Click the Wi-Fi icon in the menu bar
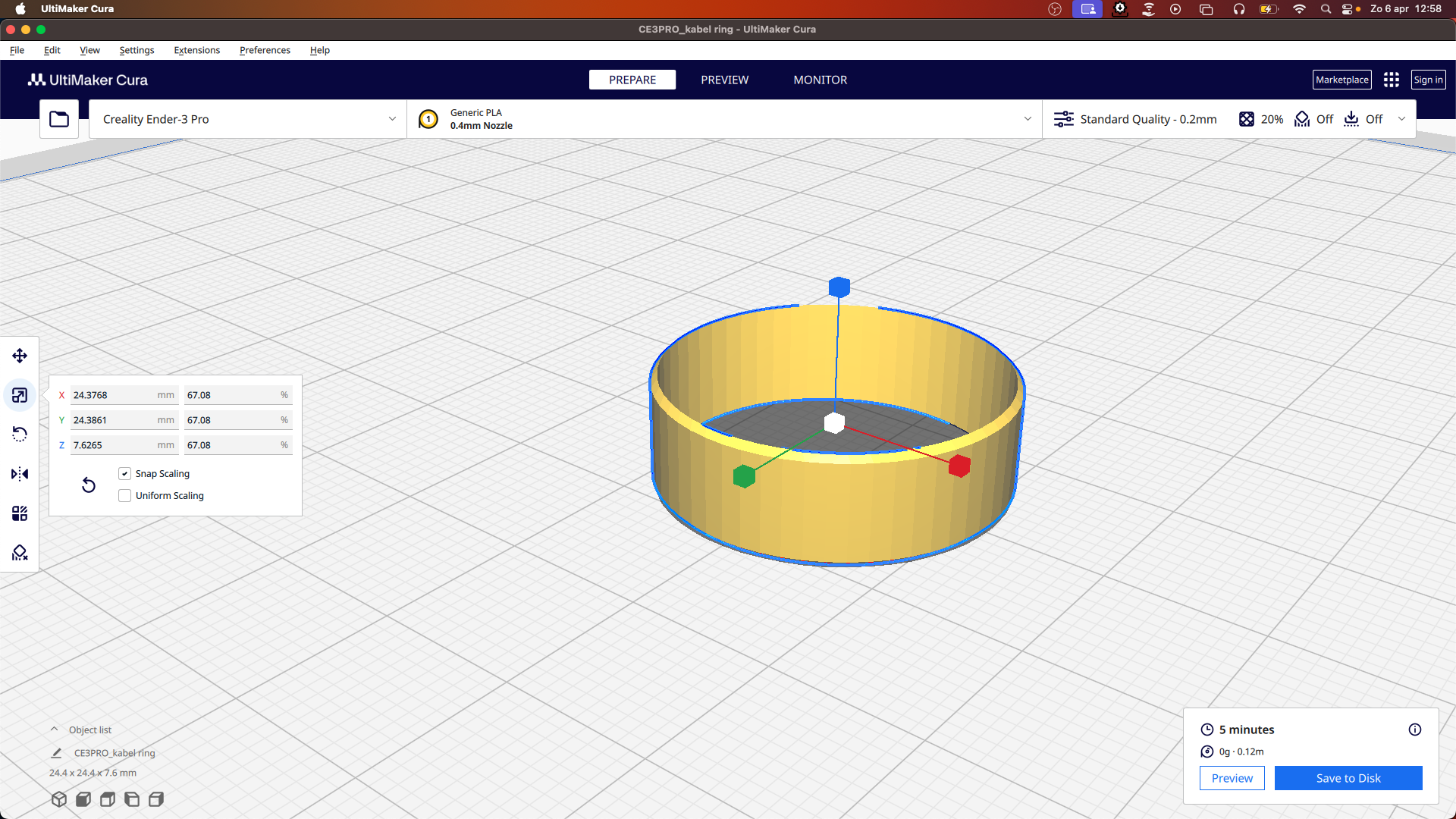 (x=1299, y=9)
